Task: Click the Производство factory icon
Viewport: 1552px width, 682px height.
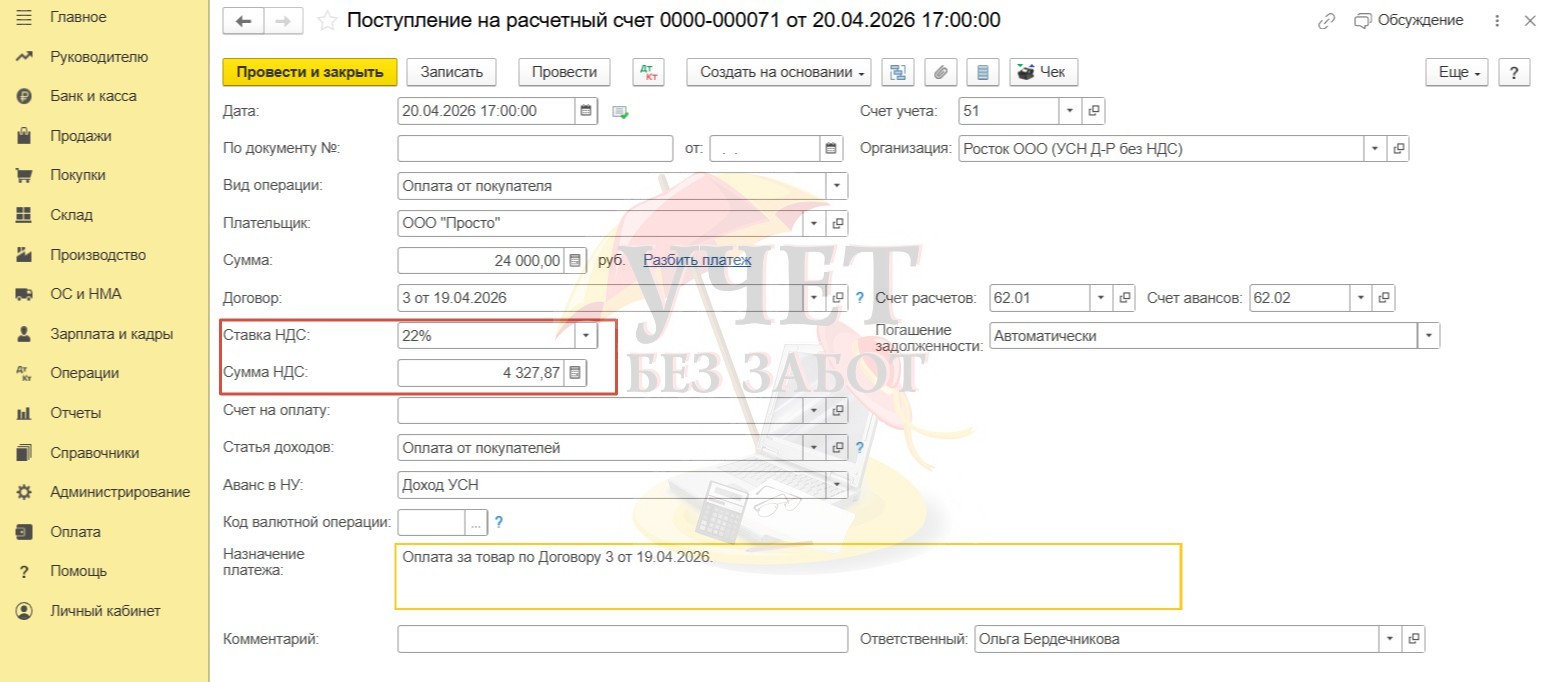Action: coord(25,255)
